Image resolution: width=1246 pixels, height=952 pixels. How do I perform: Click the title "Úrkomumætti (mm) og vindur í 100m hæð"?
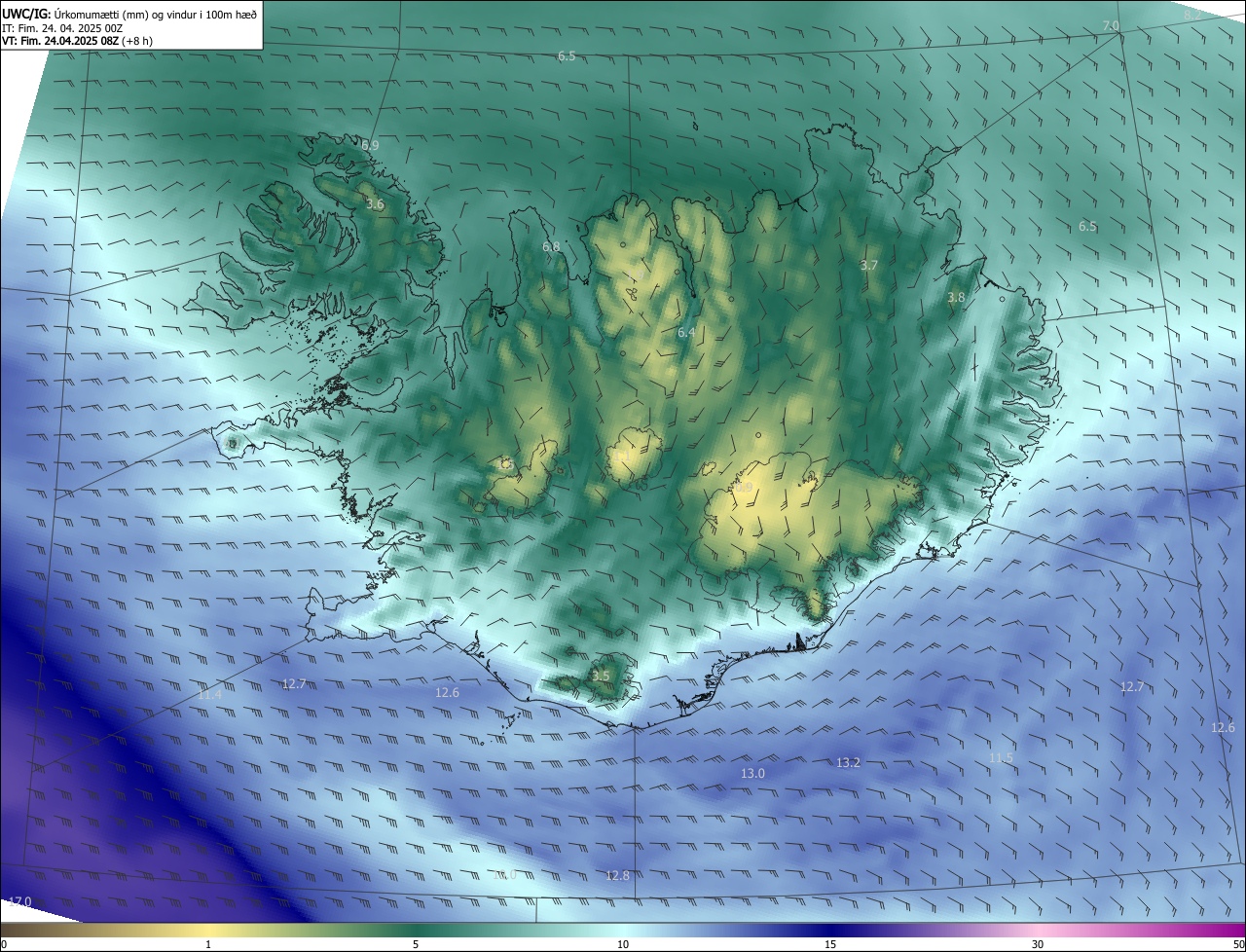155,14
